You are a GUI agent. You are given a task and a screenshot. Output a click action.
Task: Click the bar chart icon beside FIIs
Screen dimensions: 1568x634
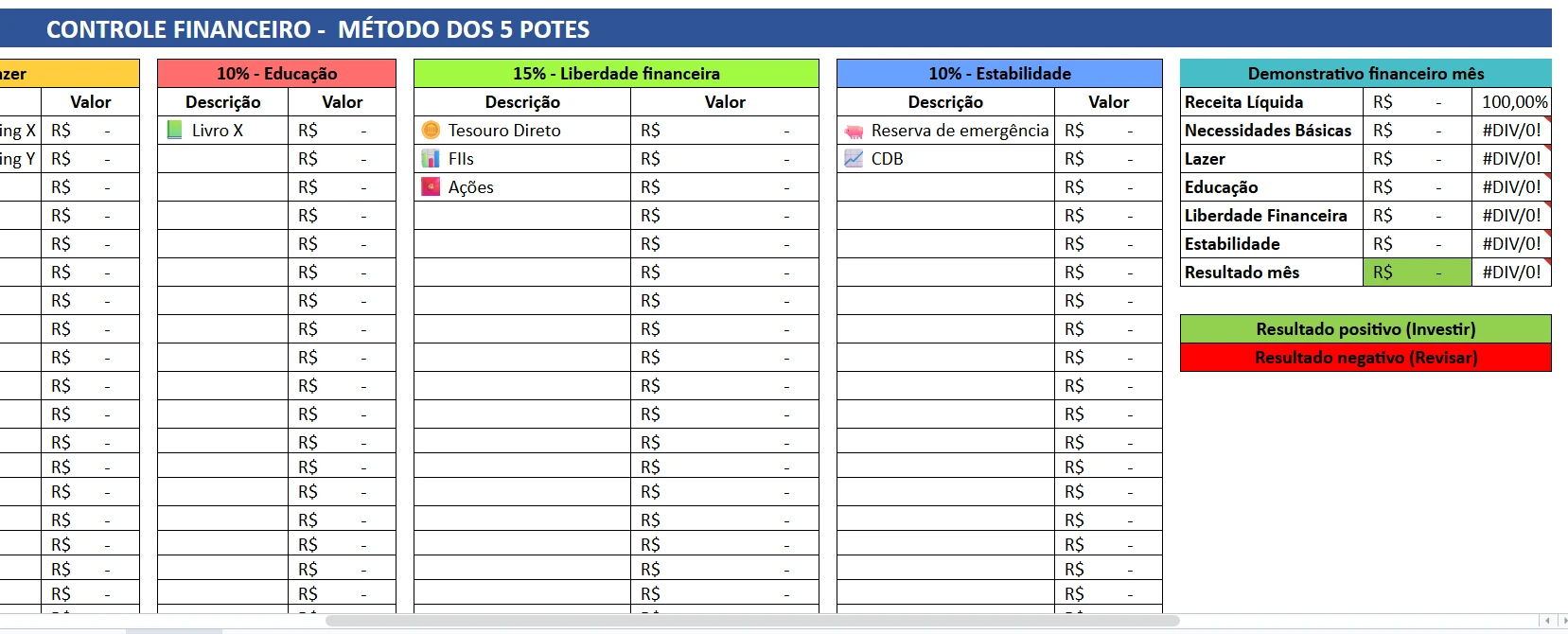click(431, 159)
